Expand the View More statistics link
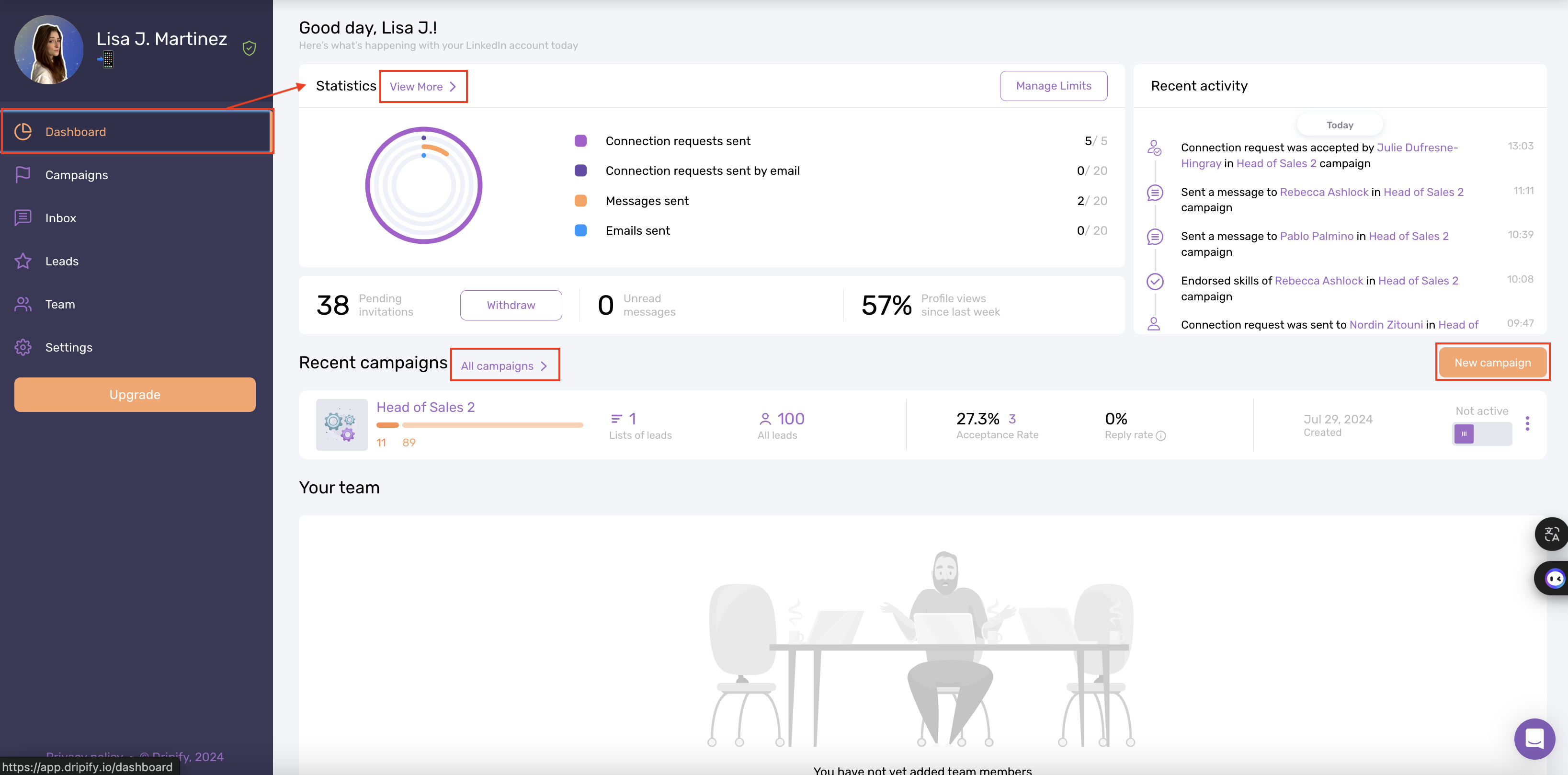Image resolution: width=1568 pixels, height=775 pixels. click(x=423, y=87)
